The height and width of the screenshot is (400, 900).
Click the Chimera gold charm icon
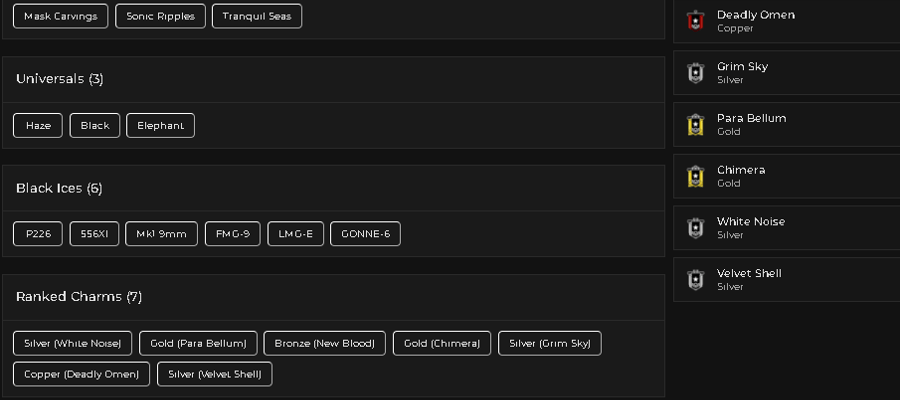(695, 176)
